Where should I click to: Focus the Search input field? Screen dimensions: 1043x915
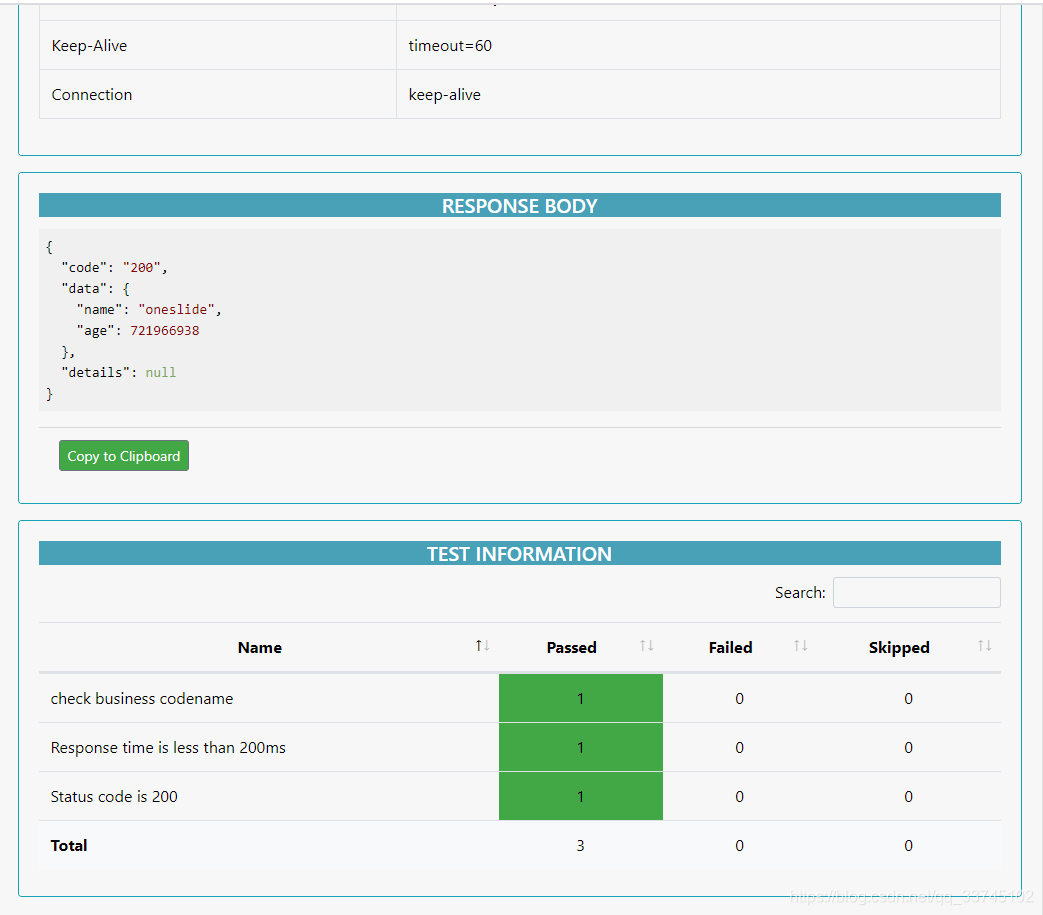[917, 592]
